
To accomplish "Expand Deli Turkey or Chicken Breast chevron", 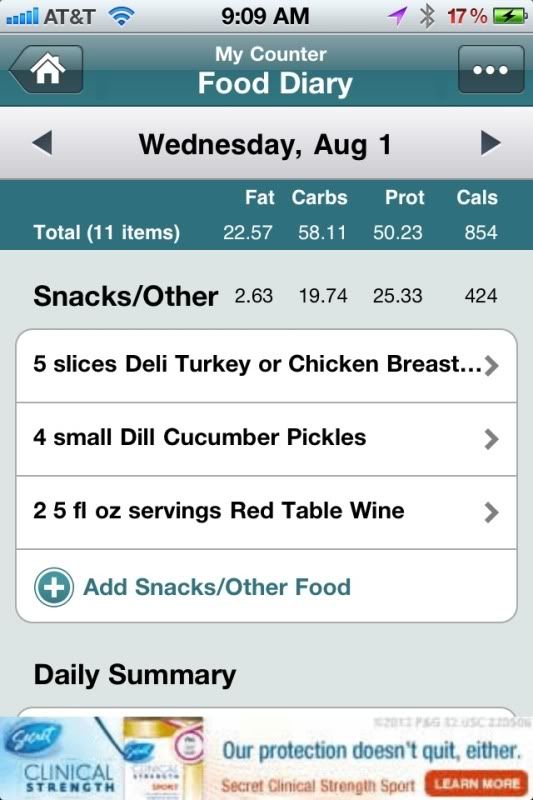I will (x=491, y=365).
